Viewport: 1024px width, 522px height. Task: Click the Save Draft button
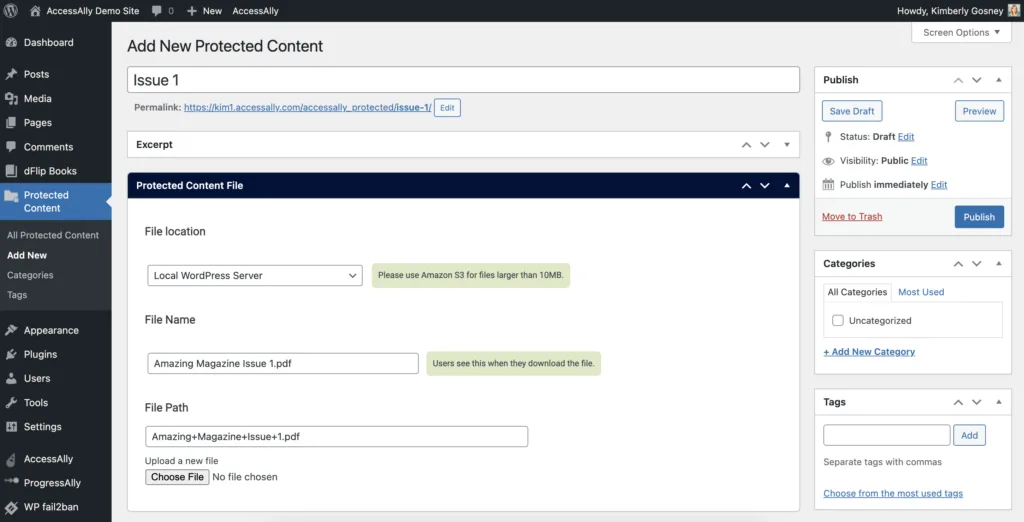[852, 111]
